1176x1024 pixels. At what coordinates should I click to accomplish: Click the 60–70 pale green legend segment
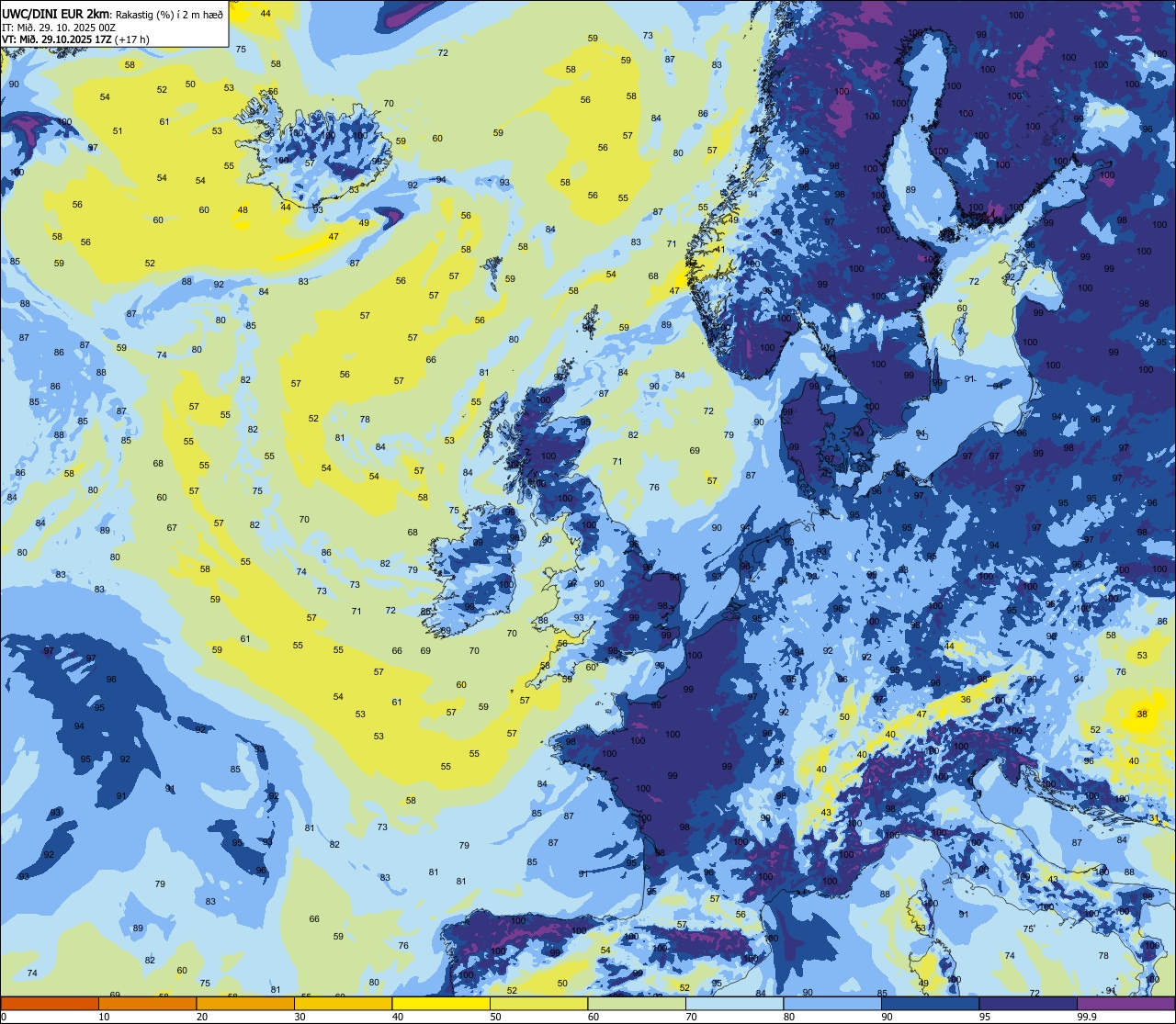(637, 1003)
